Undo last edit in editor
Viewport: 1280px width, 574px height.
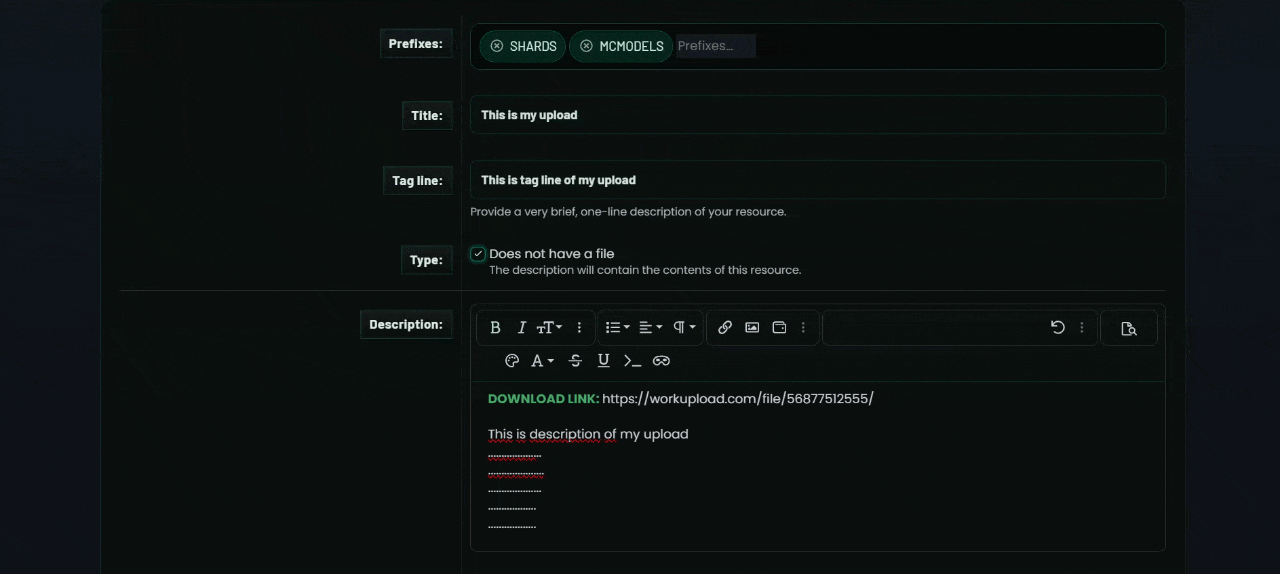pos(1057,327)
